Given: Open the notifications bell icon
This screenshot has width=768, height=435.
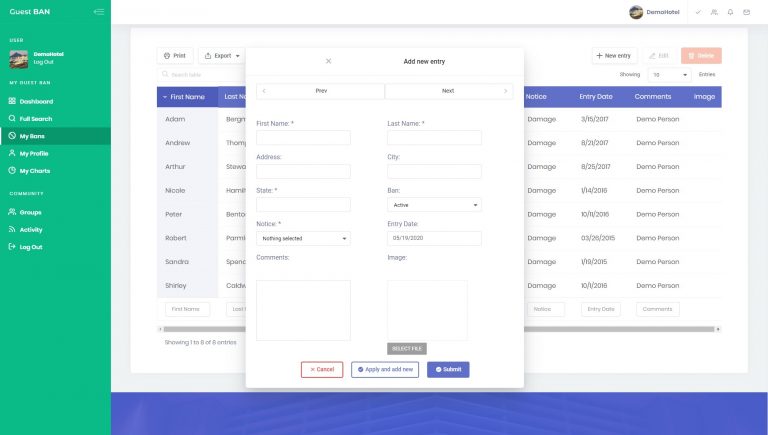Looking at the screenshot, I should [x=730, y=12].
